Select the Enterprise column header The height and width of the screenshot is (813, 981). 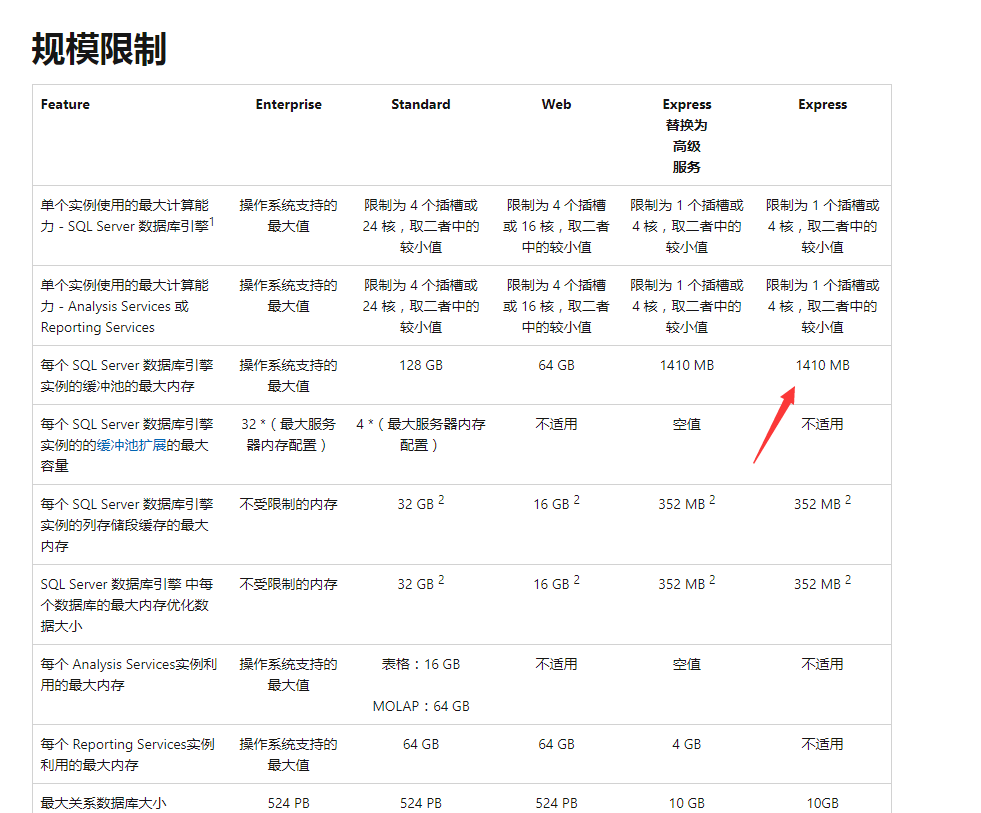pos(288,104)
